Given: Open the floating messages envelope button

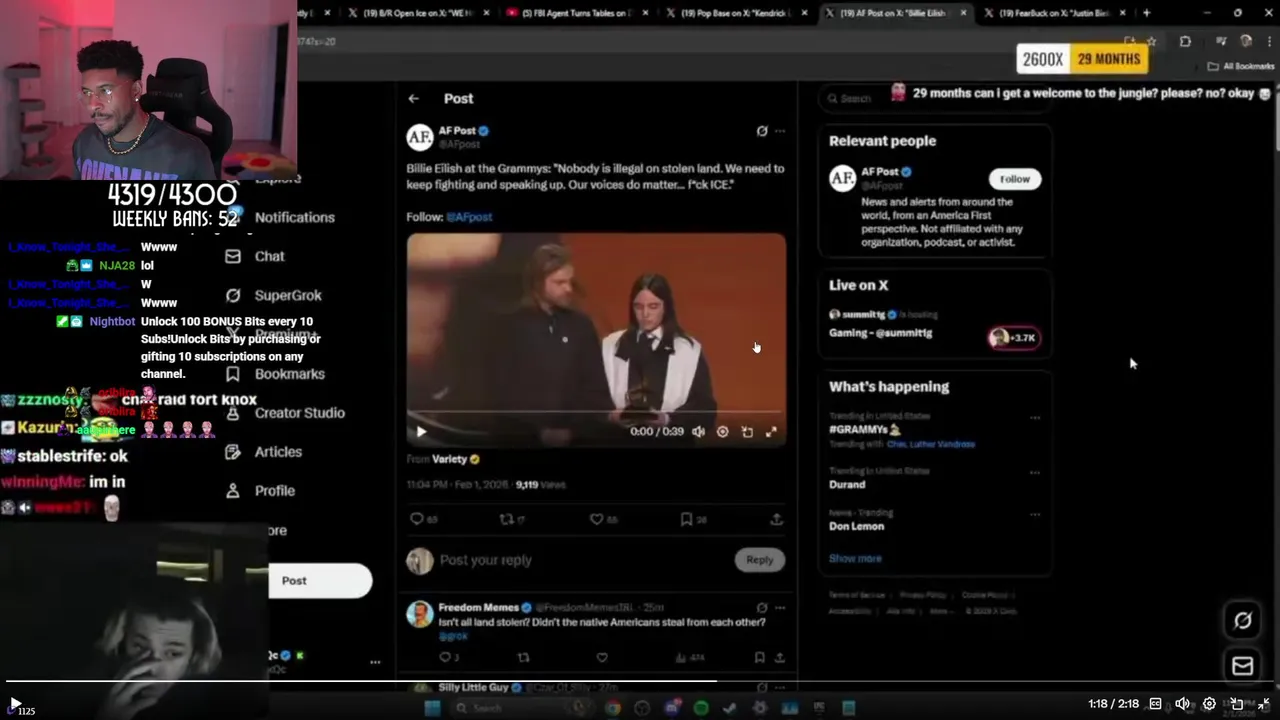Looking at the screenshot, I should point(1242,666).
